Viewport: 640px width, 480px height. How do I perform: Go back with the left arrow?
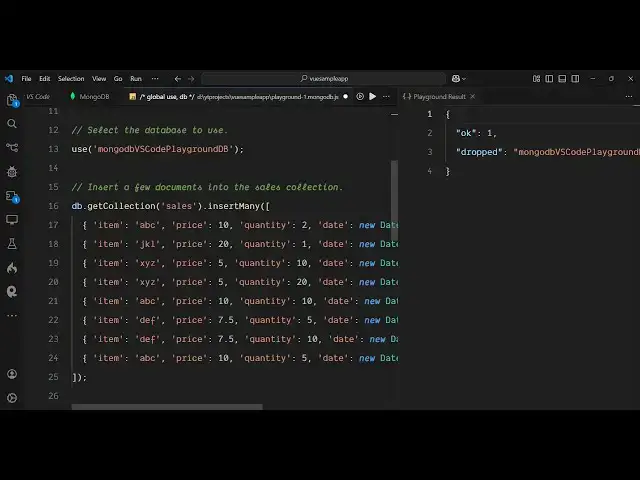coord(178,79)
